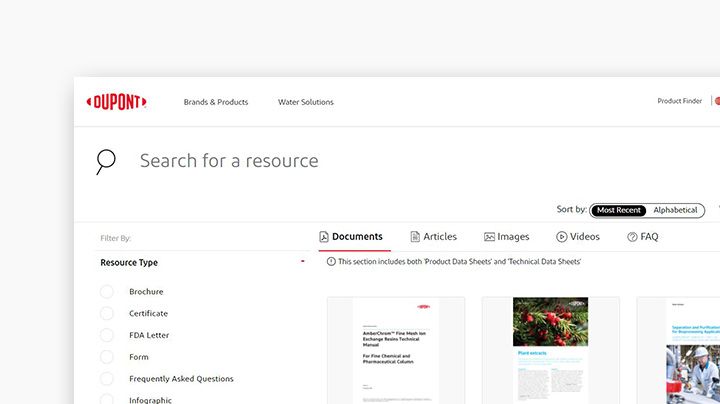Screen dimensions: 720x404
Task: Select the Infographic filter option
Action: pyautogui.click(x=107, y=400)
